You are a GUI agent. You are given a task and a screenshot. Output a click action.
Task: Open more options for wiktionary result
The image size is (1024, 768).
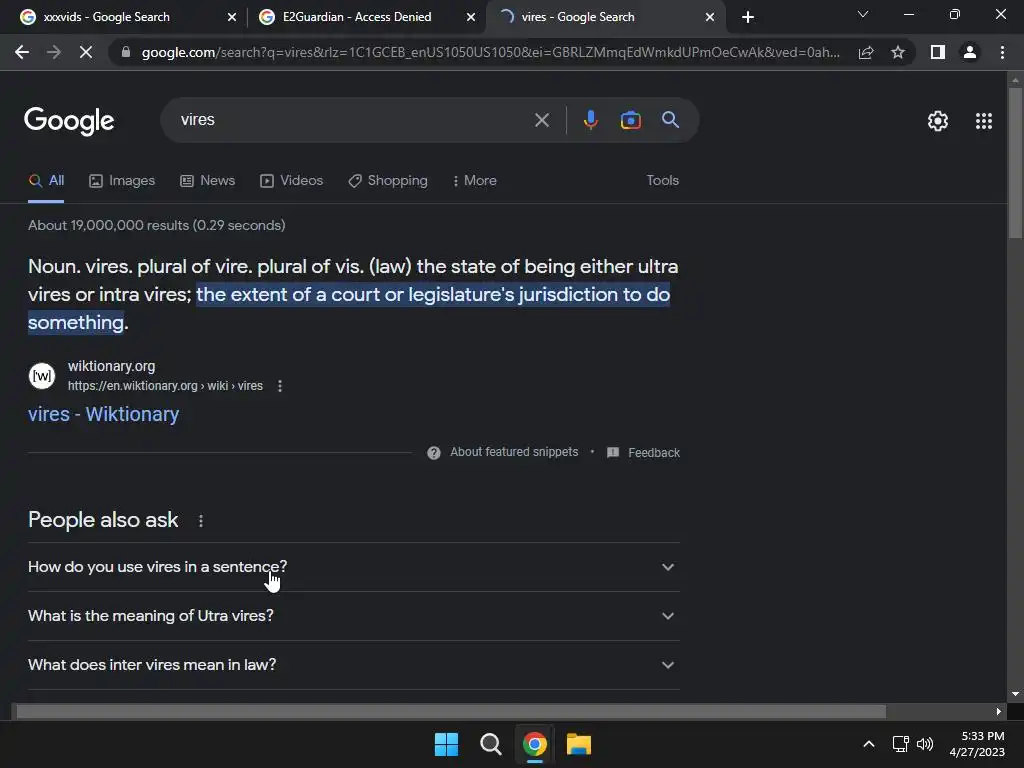[280, 386]
